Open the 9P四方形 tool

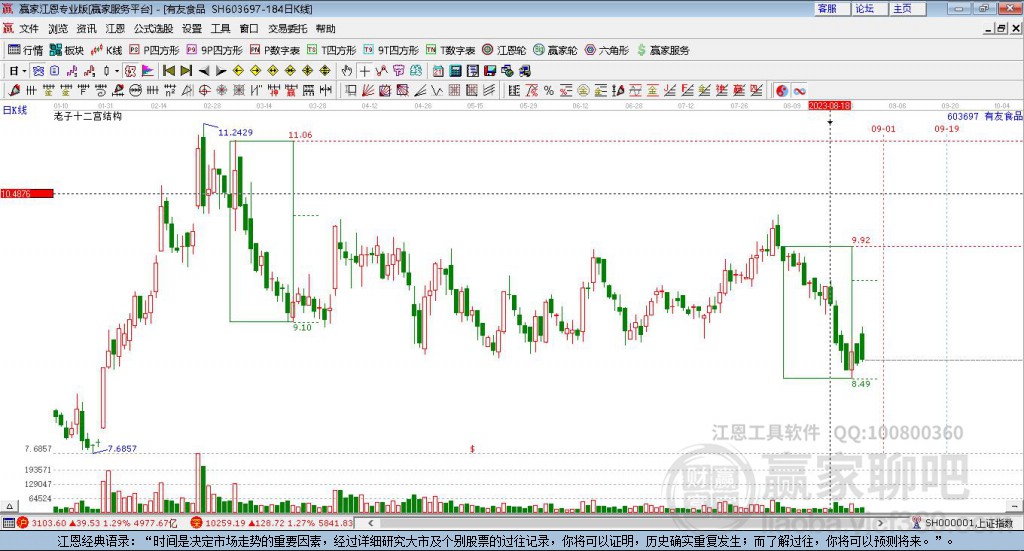click(x=214, y=50)
